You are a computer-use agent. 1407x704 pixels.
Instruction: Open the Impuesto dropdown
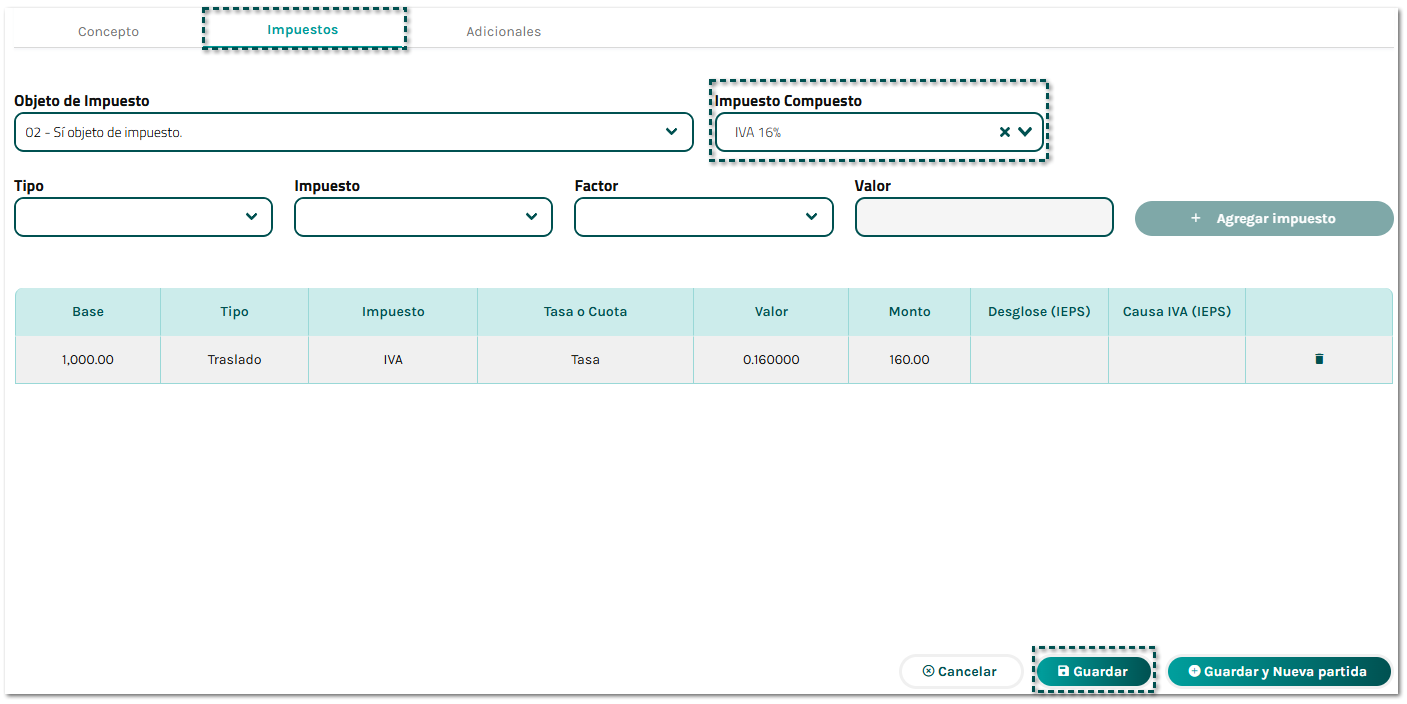pyautogui.click(x=423, y=217)
